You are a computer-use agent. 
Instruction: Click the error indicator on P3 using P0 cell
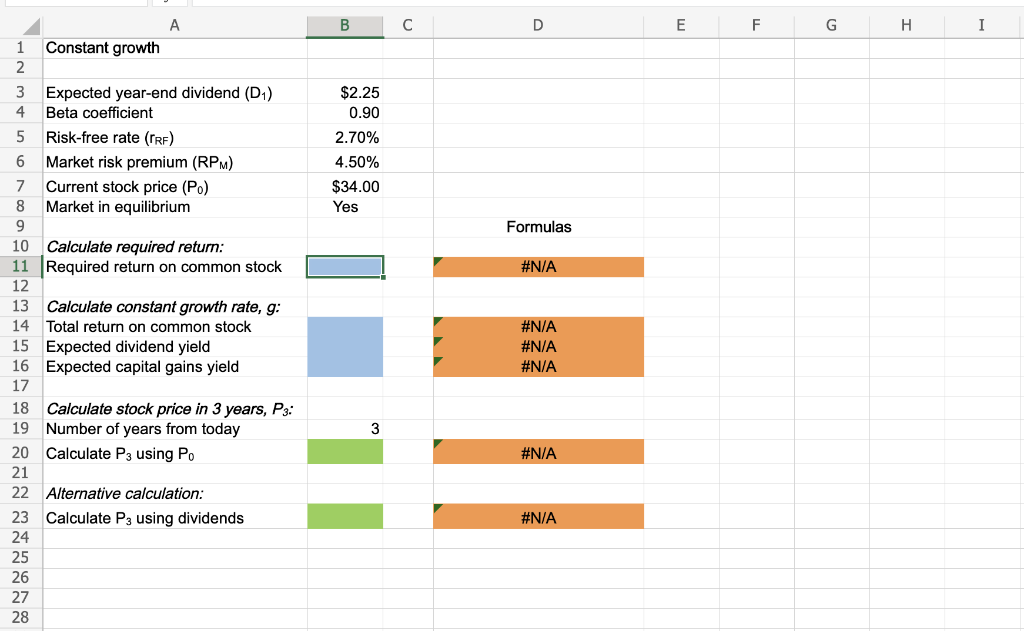point(437,446)
